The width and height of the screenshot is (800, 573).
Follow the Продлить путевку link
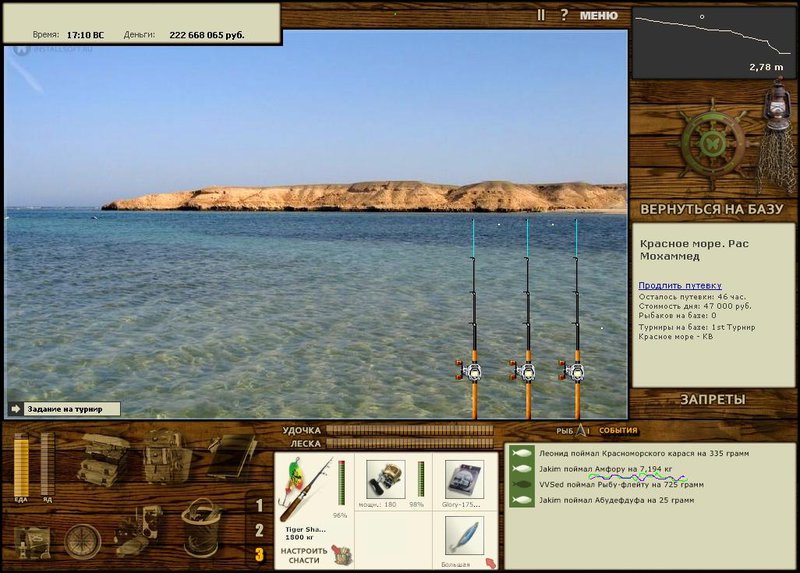pyautogui.click(x=680, y=286)
